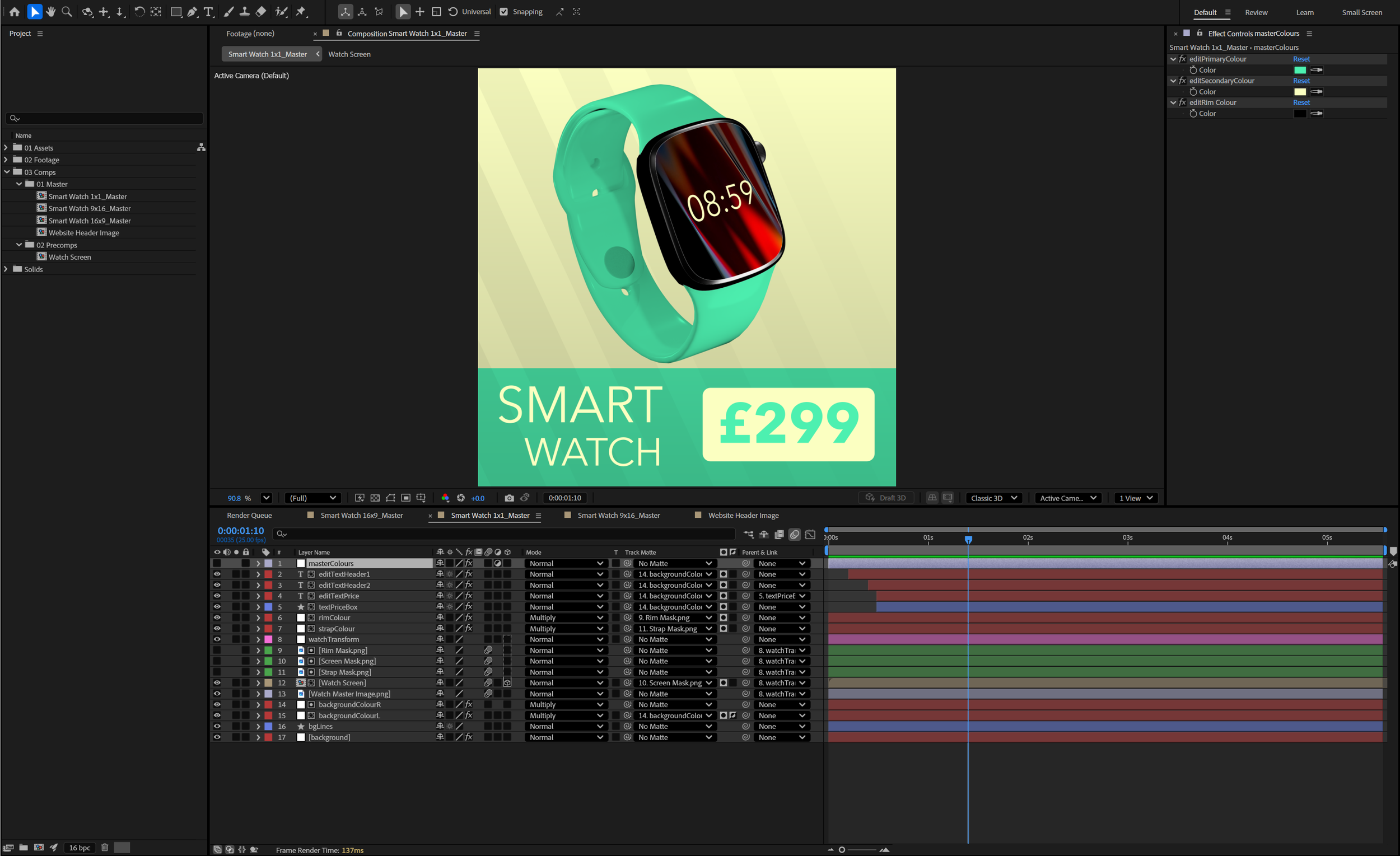Switch to Smart Watch 9x16_Master timeline tab
Image resolution: width=1400 pixels, height=856 pixels.
(618, 515)
